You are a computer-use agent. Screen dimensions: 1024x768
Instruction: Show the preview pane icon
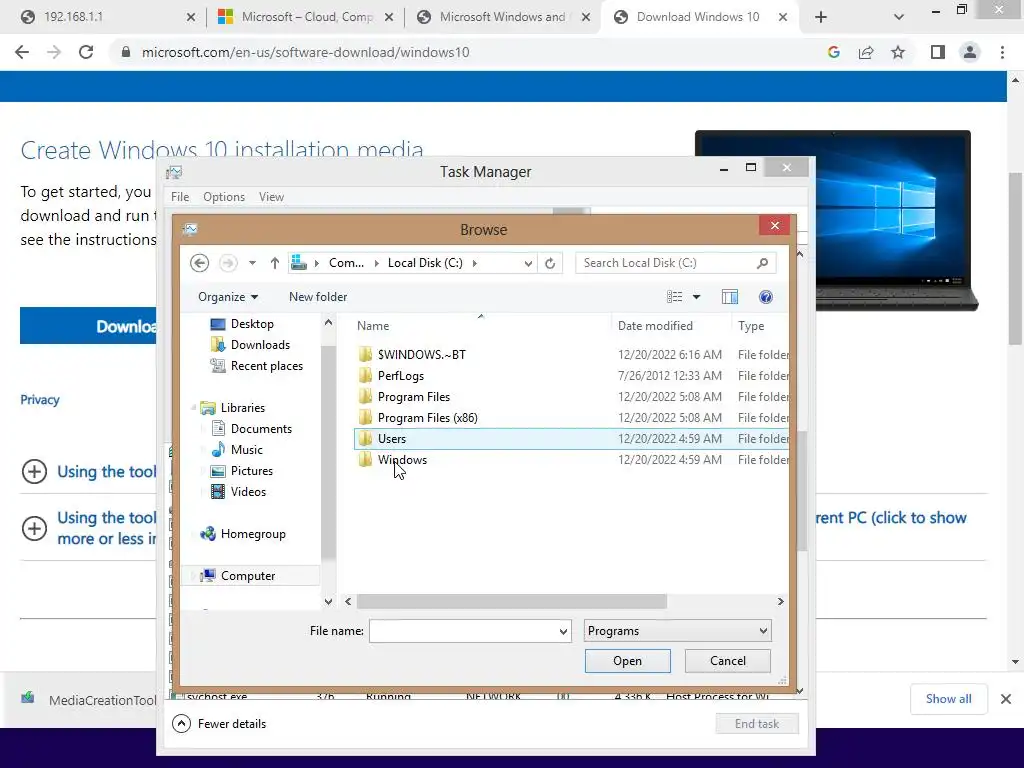point(729,297)
